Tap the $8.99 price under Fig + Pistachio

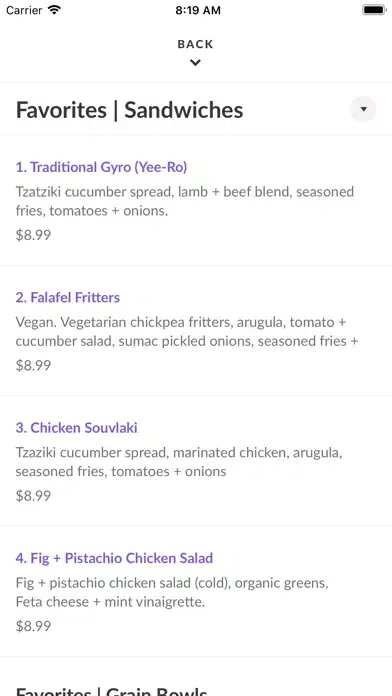click(x=33, y=626)
